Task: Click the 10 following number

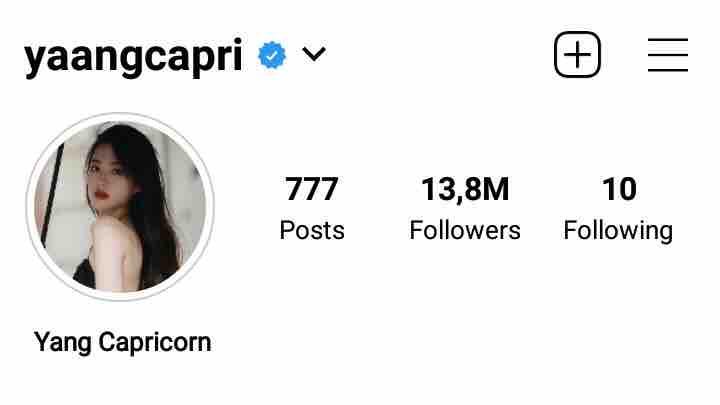Action: [x=619, y=189]
